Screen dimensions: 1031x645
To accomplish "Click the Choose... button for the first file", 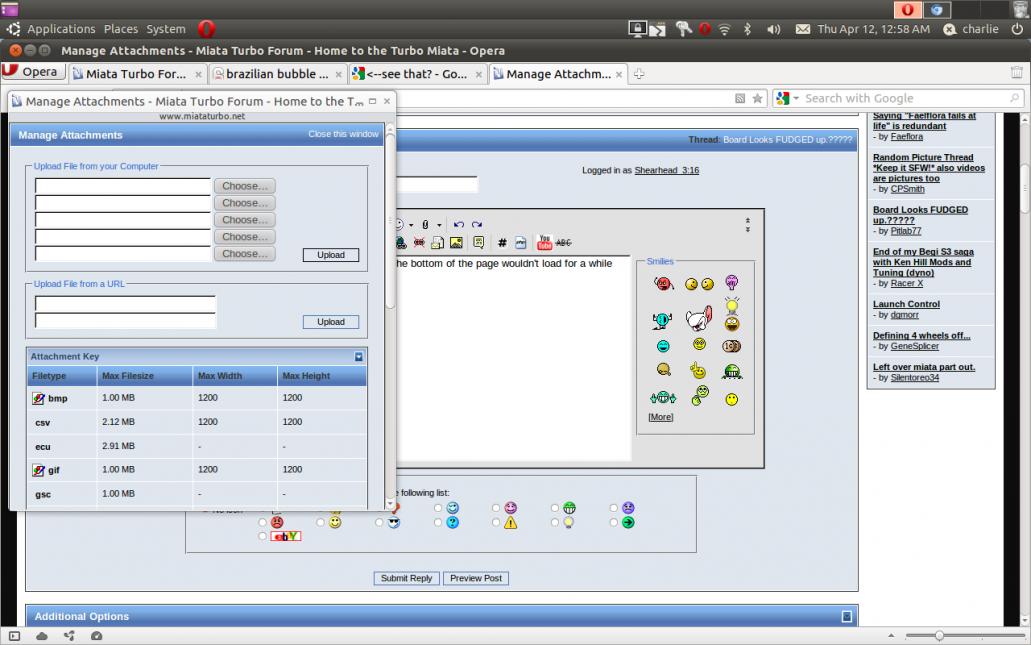I will (245, 186).
